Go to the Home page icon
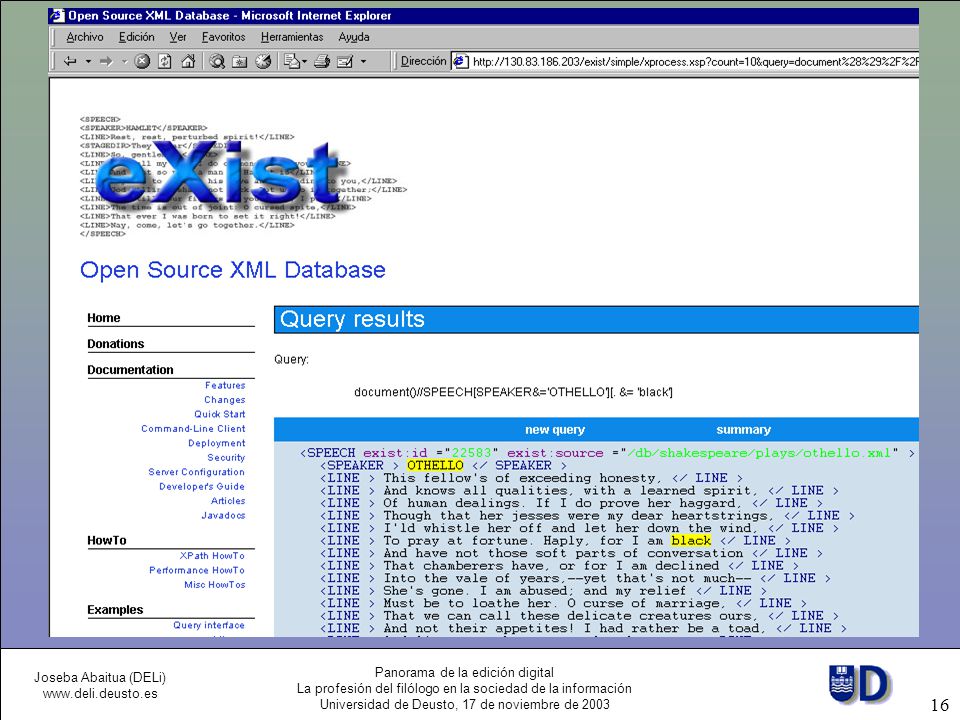This screenshot has height=720, width=960. click(188, 61)
